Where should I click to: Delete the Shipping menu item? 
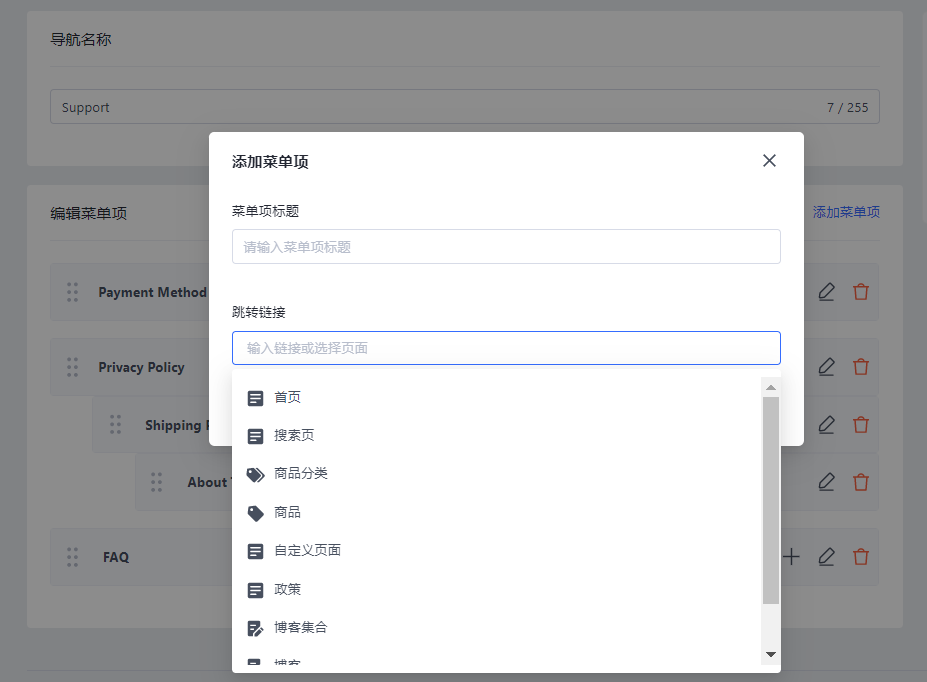click(861, 425)
